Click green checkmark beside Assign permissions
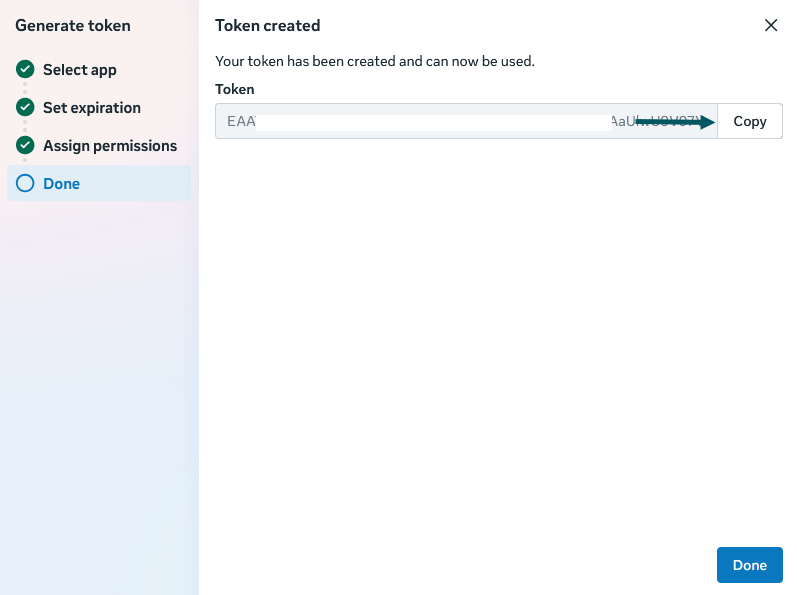Viewport: 797px width, 595px height. click(x=25, y=145)
